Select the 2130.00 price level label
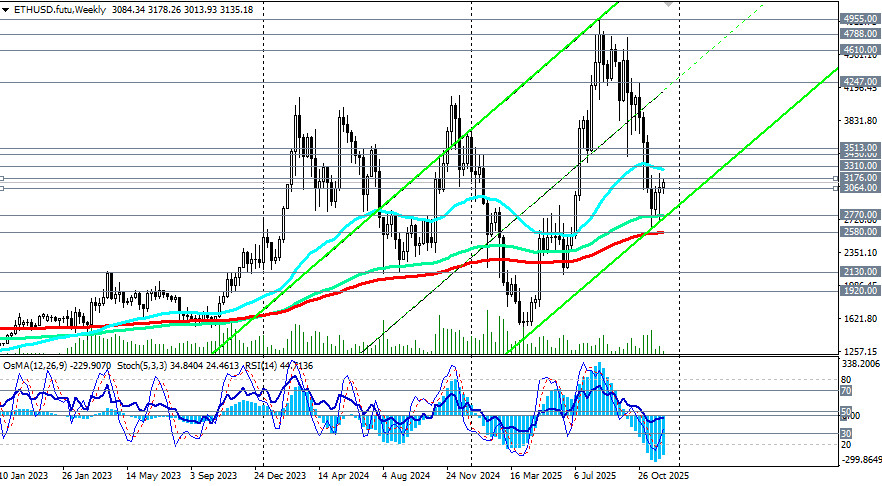The width and height of the screenshot is (882, 486). tap(860, 272)
